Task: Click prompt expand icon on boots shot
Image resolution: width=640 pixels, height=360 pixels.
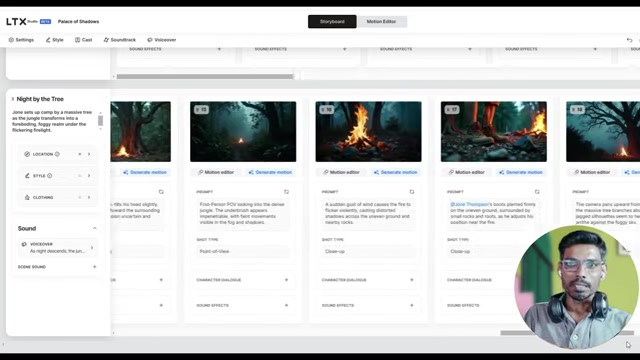Action: pyautogui.click(x=537, y=192)
